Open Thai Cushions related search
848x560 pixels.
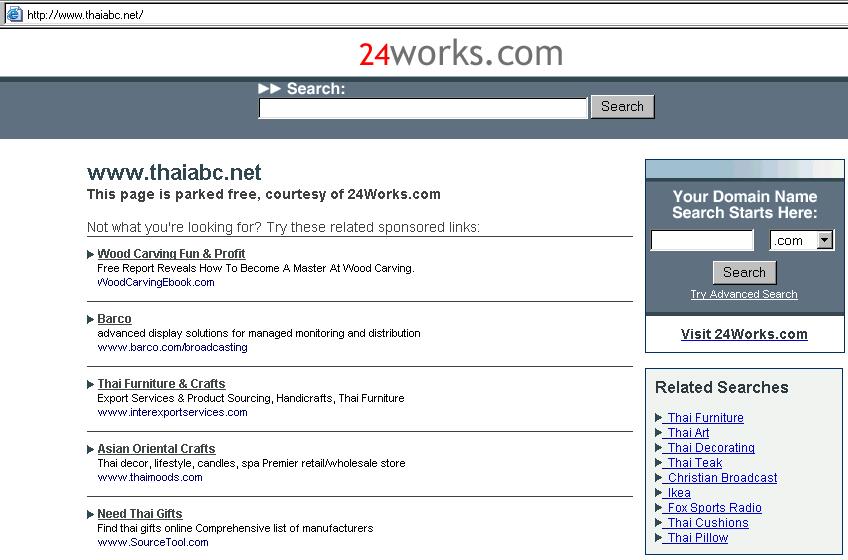[x=708, y=523]
